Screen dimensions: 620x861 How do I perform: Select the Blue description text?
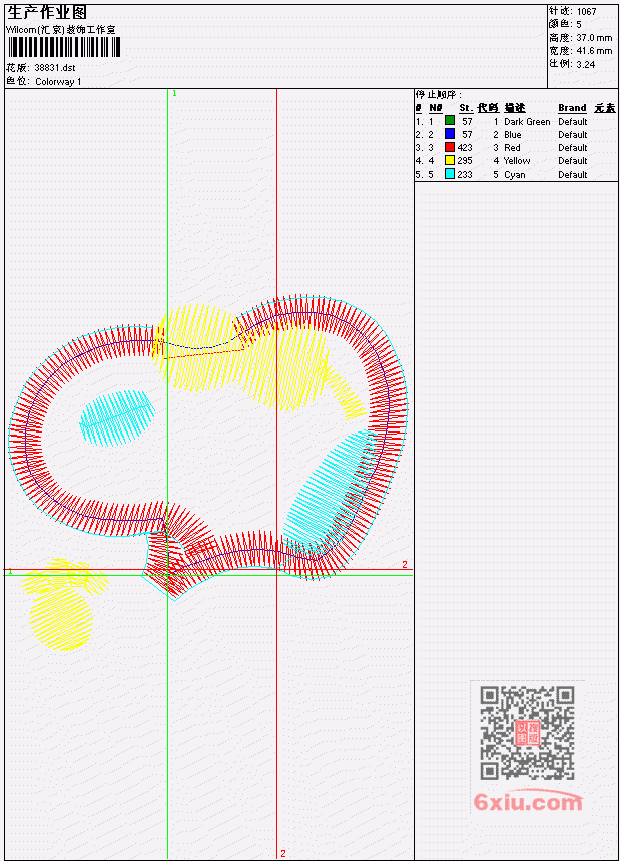coord(512,135)
